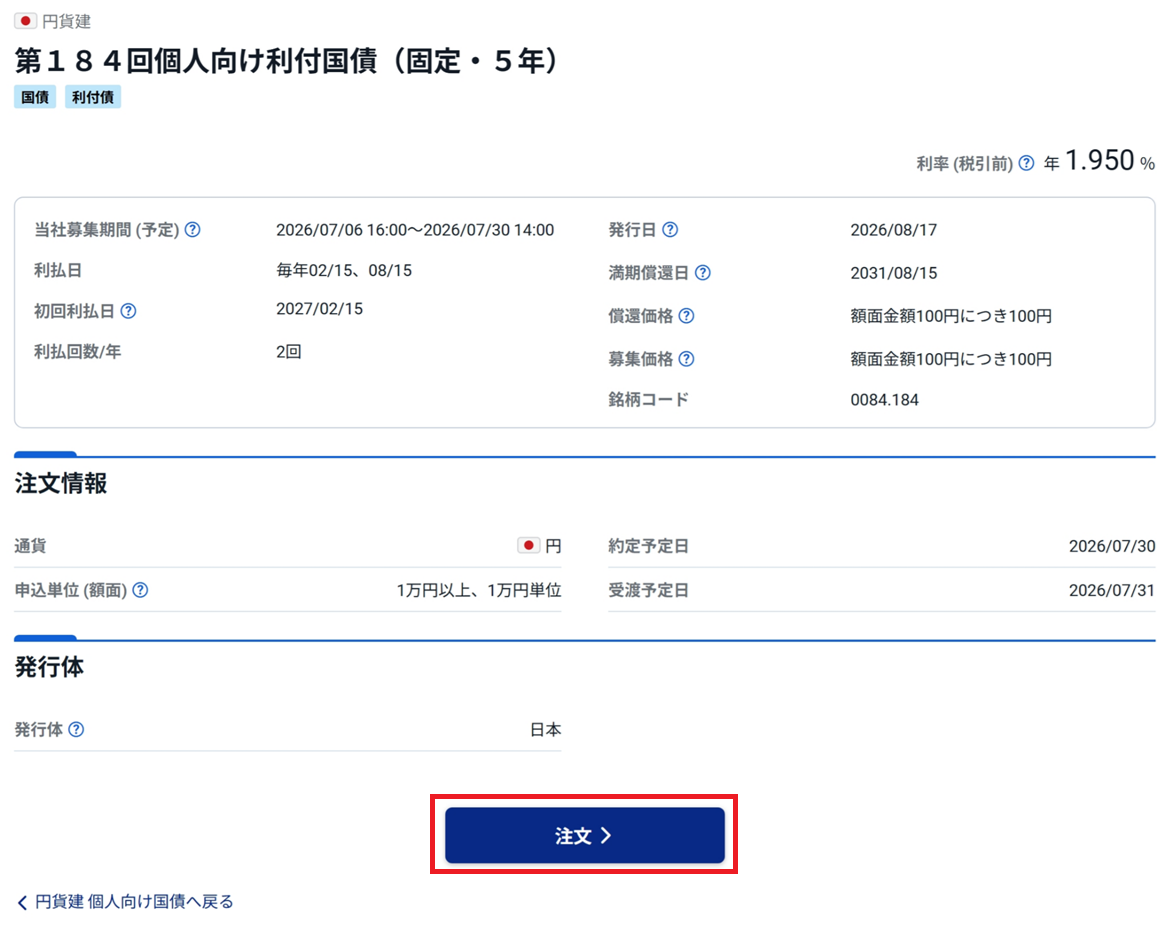The width and height of the screenshot is (1170, 928).
Task: Click the 注文 order button
Action: 584,835
